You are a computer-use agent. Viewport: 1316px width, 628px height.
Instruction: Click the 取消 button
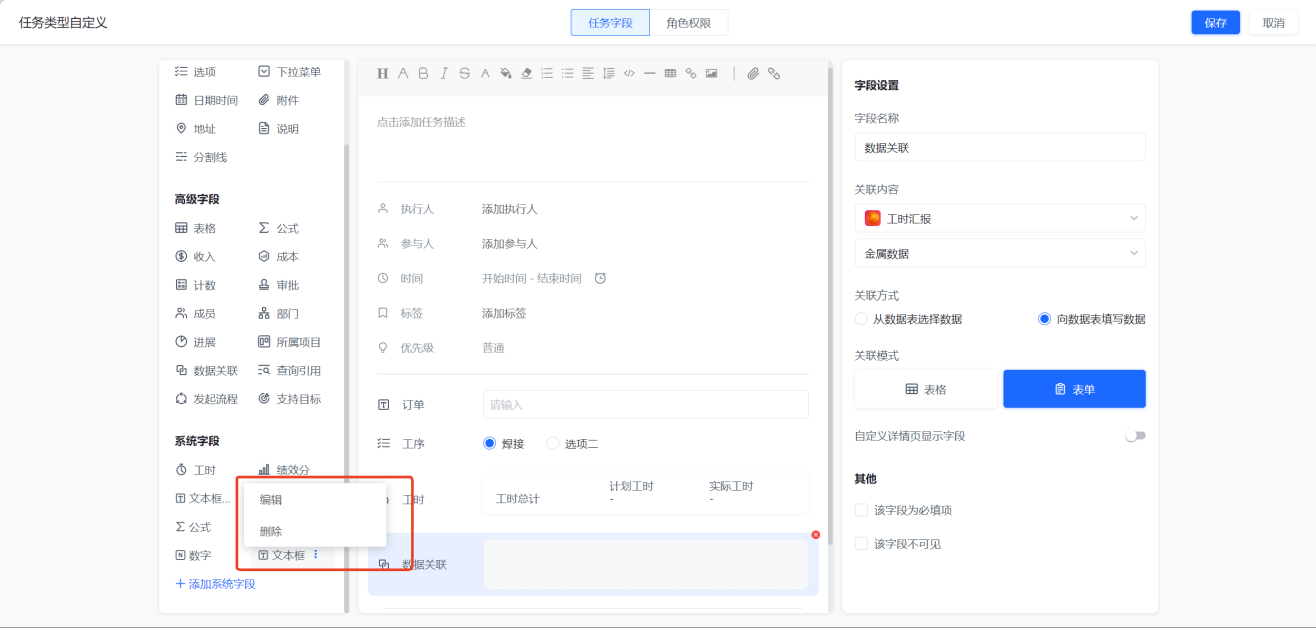click(1274, 23)
